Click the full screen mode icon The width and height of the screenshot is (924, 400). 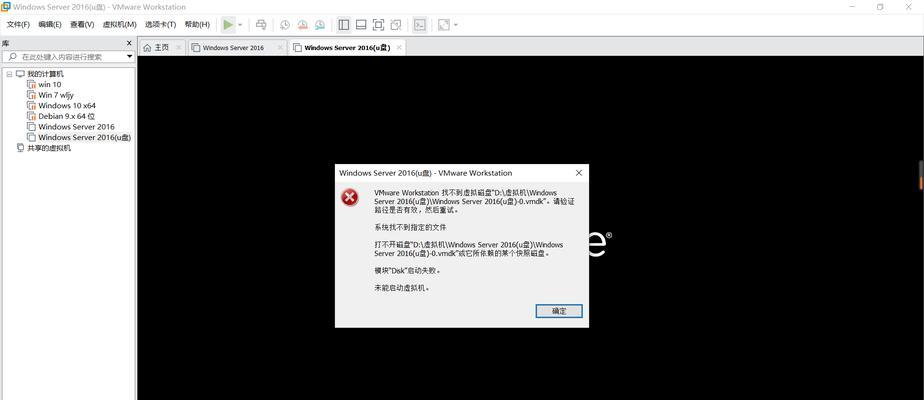(378, 25)
